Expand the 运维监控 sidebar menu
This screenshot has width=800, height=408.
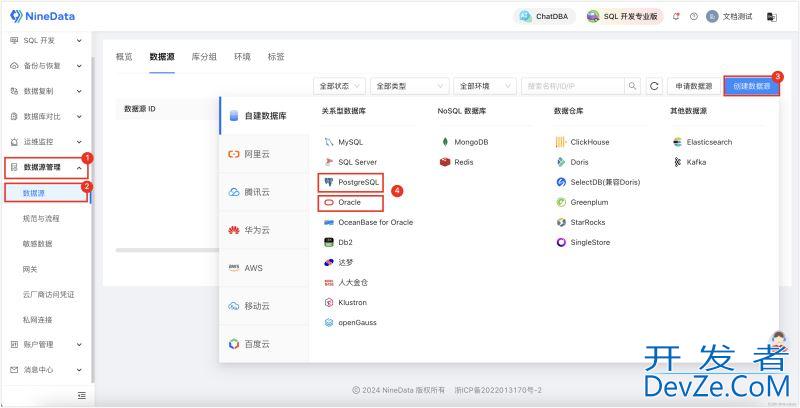coord(46,142)
